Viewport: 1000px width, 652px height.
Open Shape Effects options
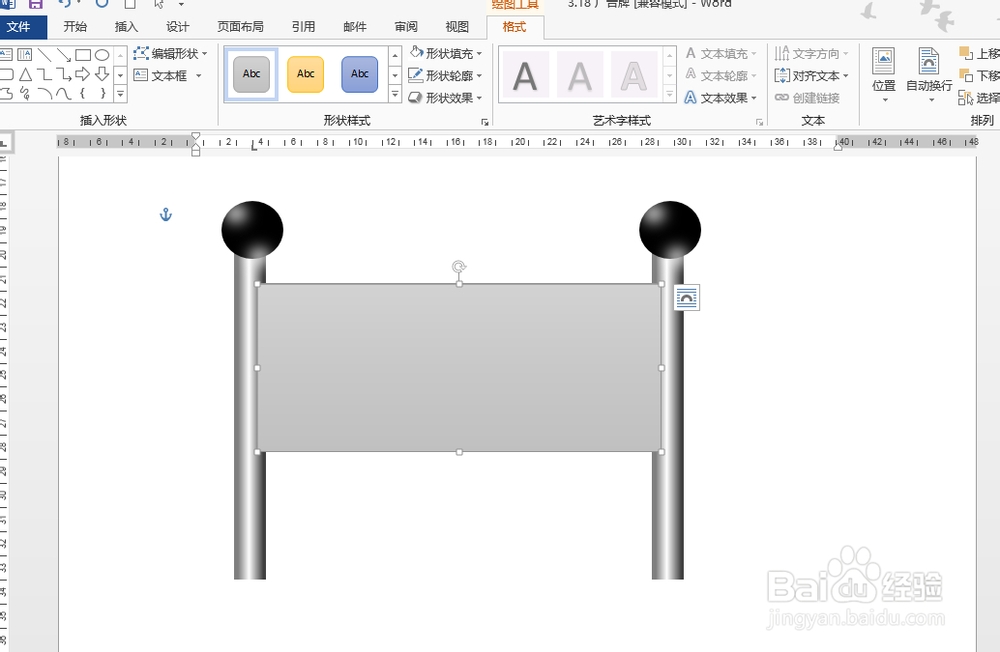click(414, 96)
